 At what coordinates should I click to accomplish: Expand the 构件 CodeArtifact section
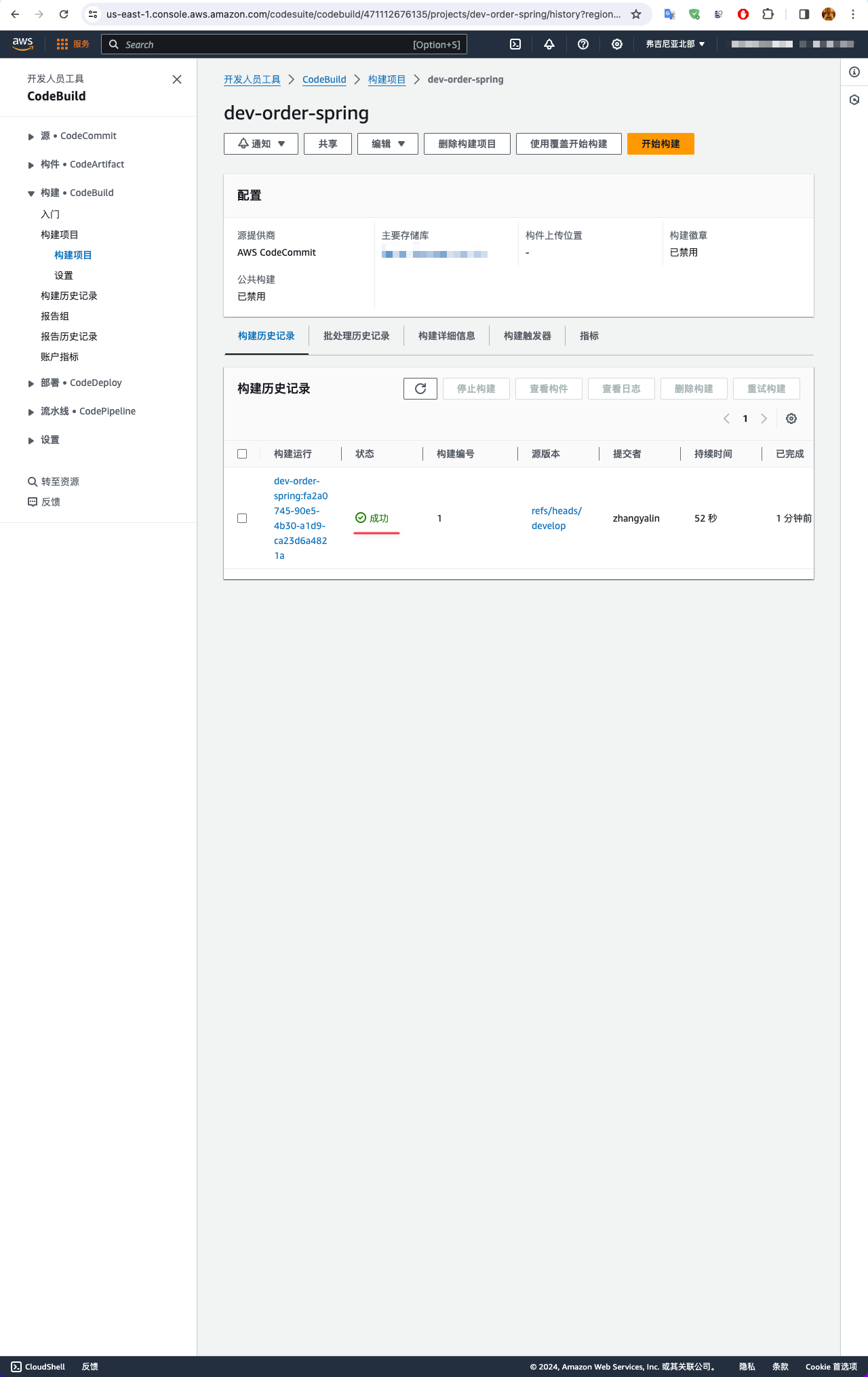click(x=31, y=165)
